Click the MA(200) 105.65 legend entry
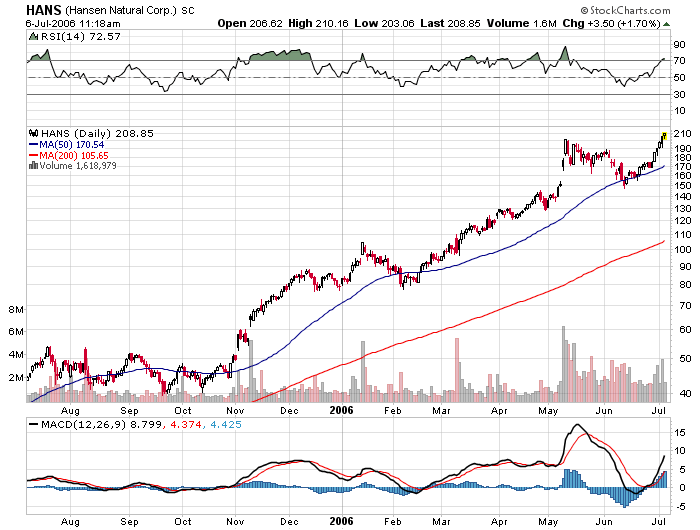This screenshot has width=700, height=530. [74, 156]
